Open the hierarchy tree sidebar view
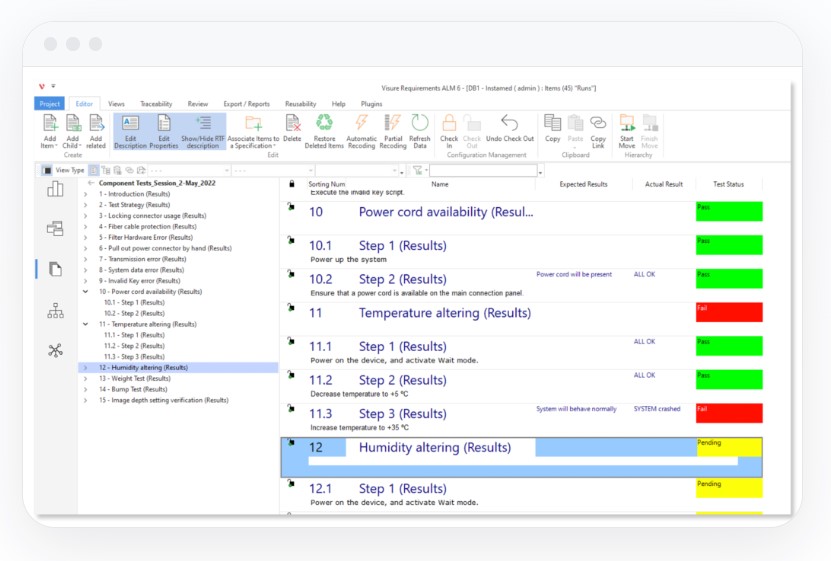The width and height of the screenshot is (831, 561). point(55,310)
